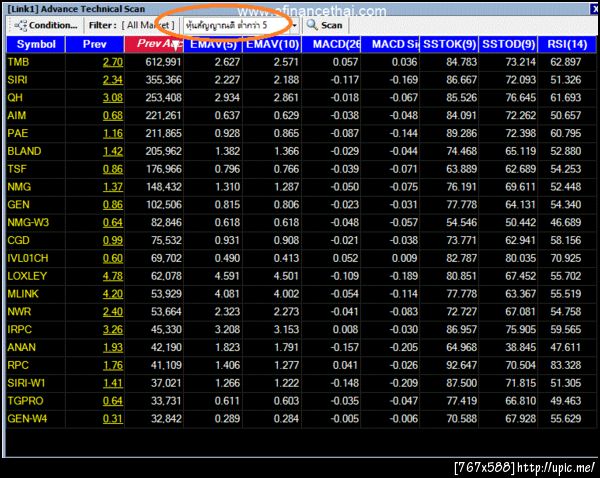Click the Condition tree icon

[x=20, y=26]
